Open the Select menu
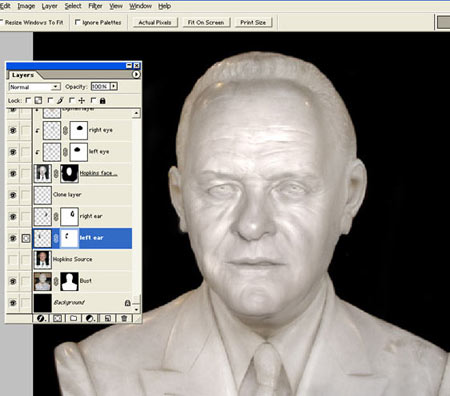This screenshot has width=450, height=396. click(73, 6)
